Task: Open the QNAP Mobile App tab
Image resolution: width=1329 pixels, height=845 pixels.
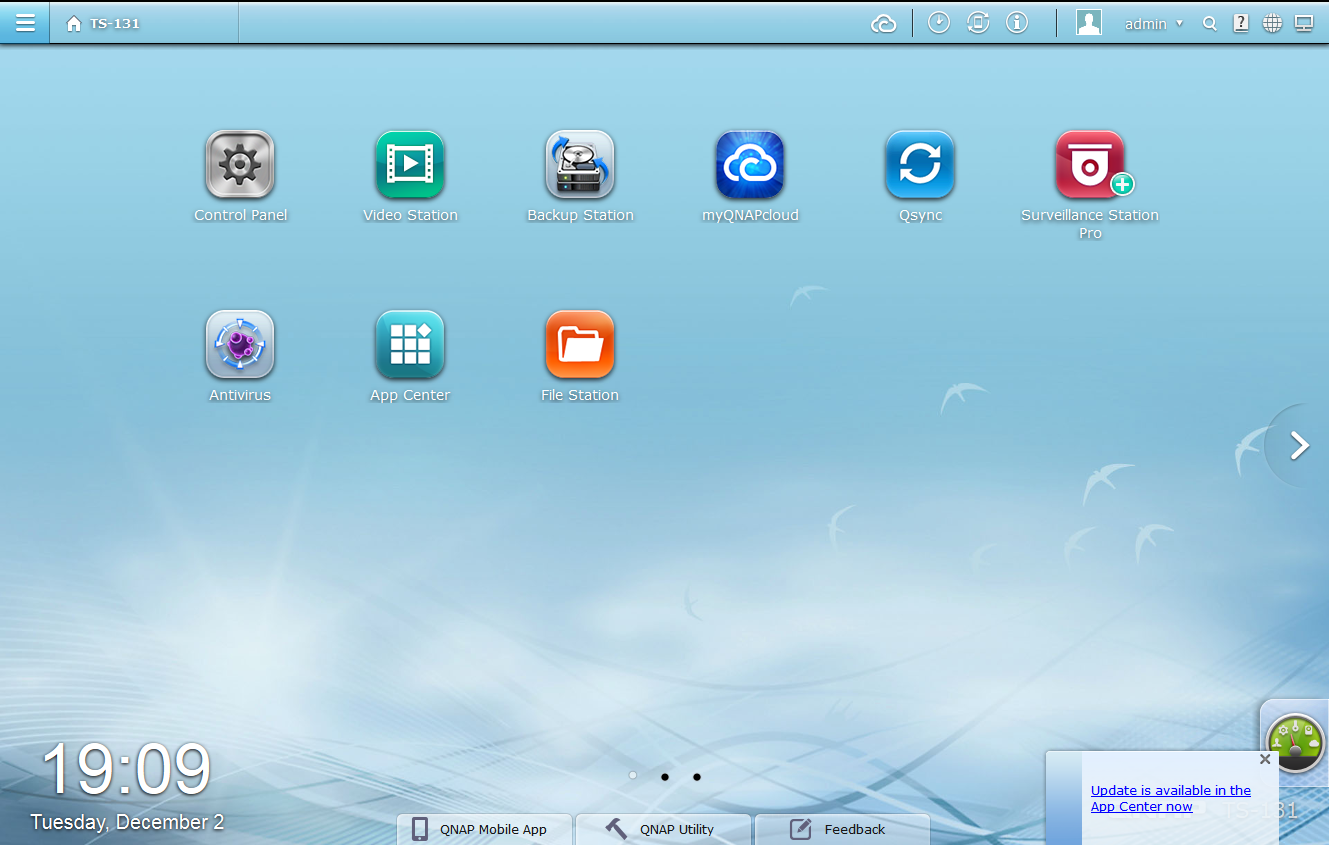Action: tap(485, 829)
